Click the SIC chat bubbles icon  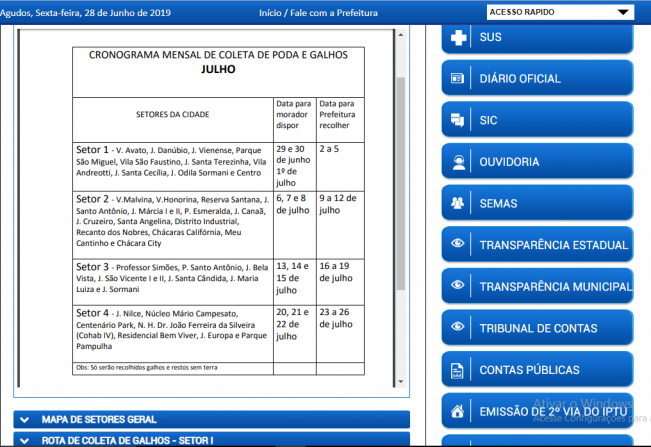458,120
